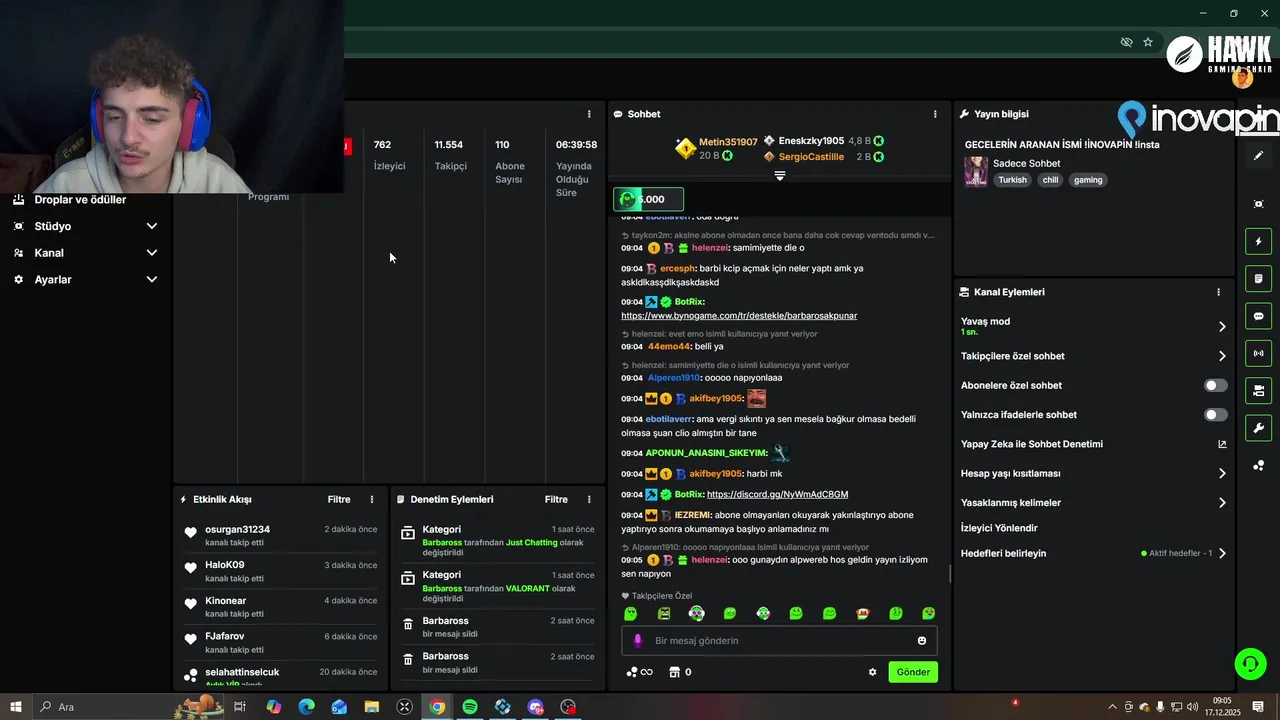Open the emoji picker smiley icon

pos(922,640)
